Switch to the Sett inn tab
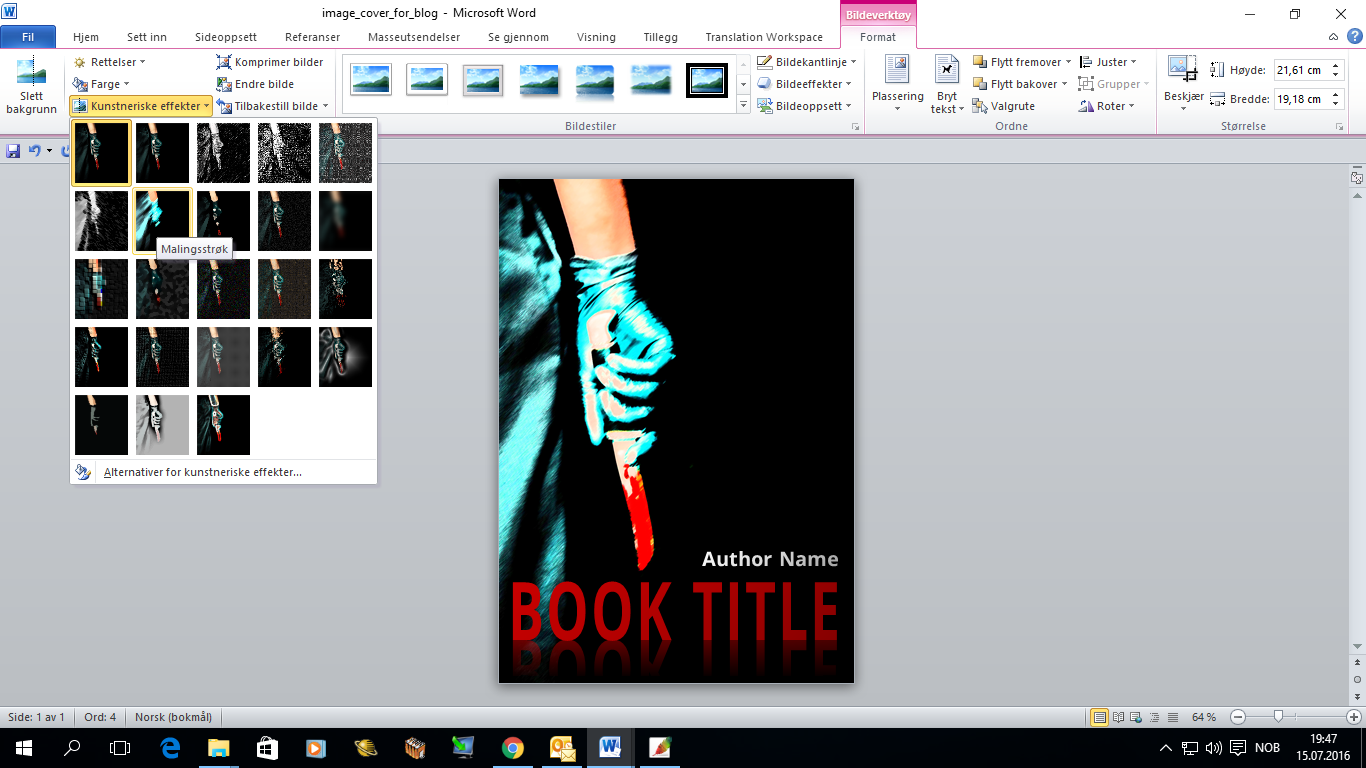Screen dimensions: 1366x768 [146, 37]
